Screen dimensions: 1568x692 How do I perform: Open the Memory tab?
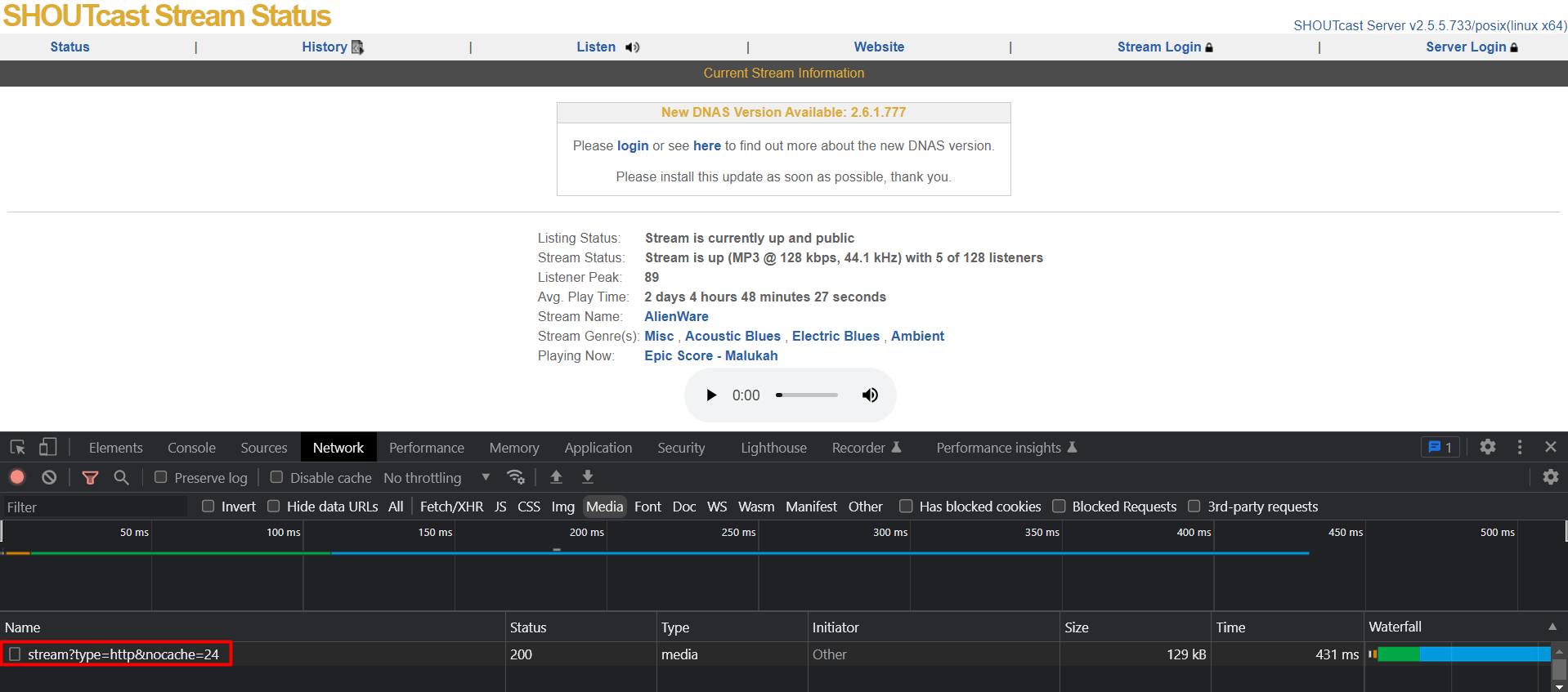coord(514,448)
